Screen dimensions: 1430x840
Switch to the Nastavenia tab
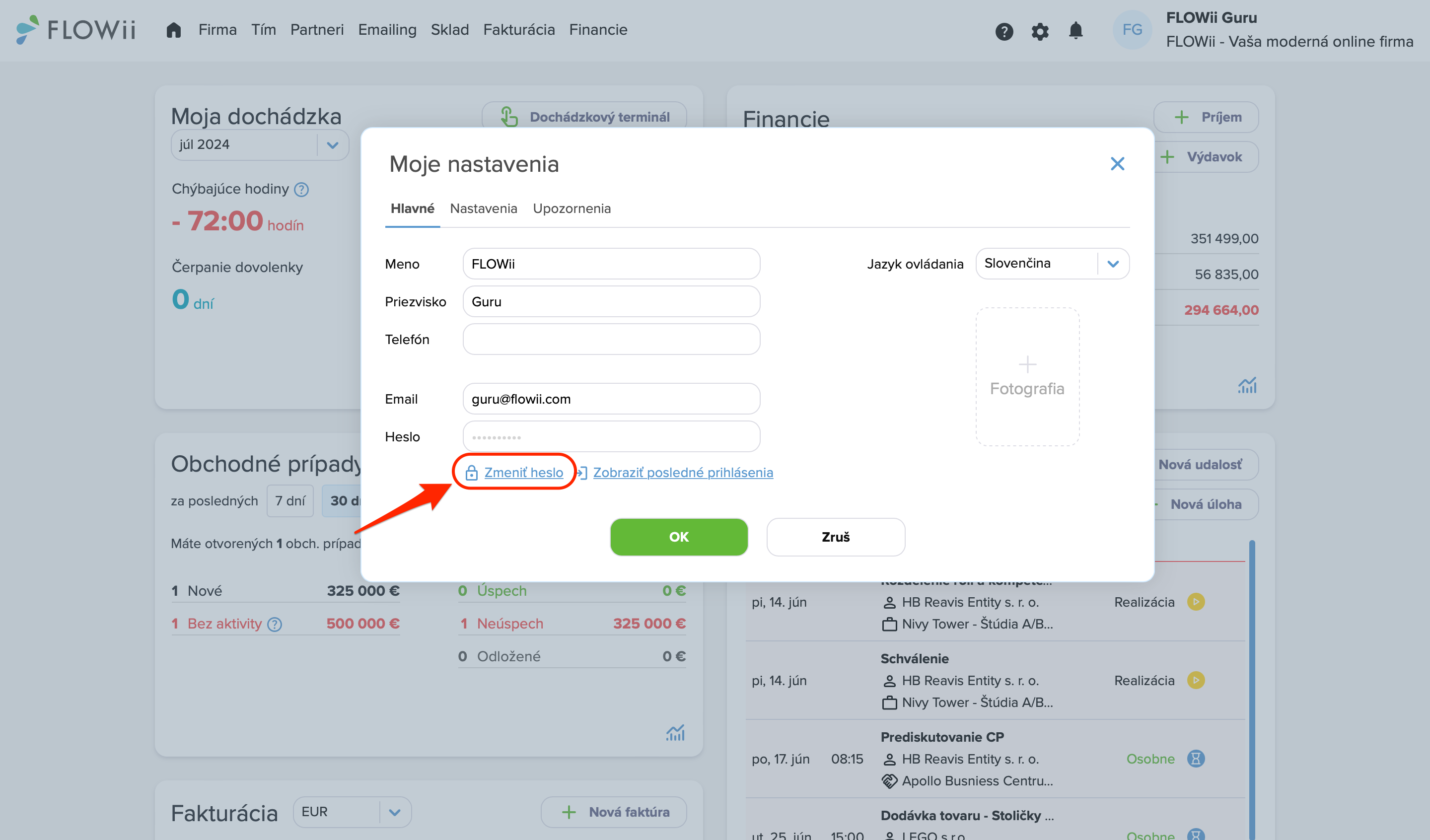coord(484,209)
